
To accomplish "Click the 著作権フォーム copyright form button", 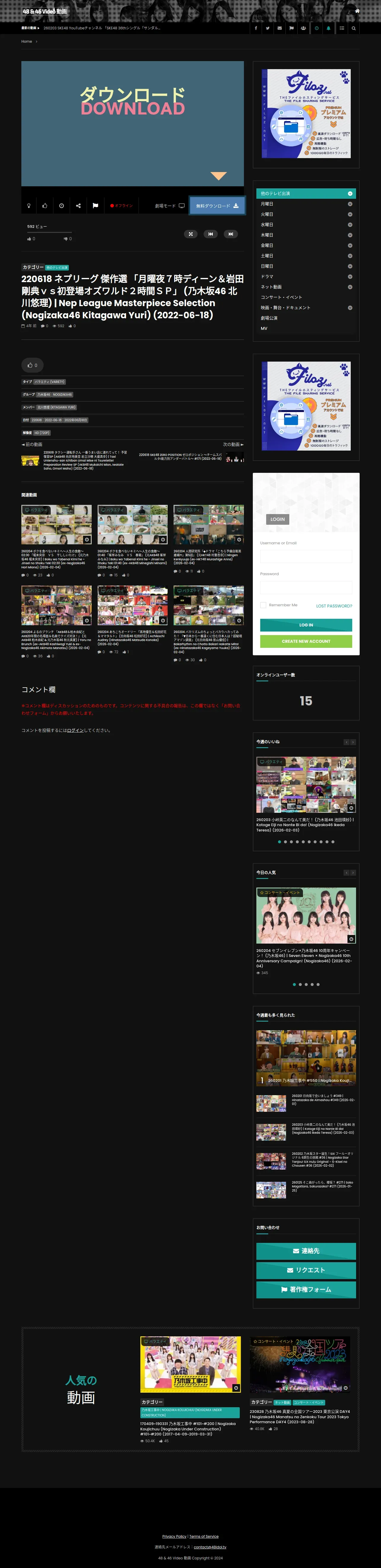I will pos(306,1290).
